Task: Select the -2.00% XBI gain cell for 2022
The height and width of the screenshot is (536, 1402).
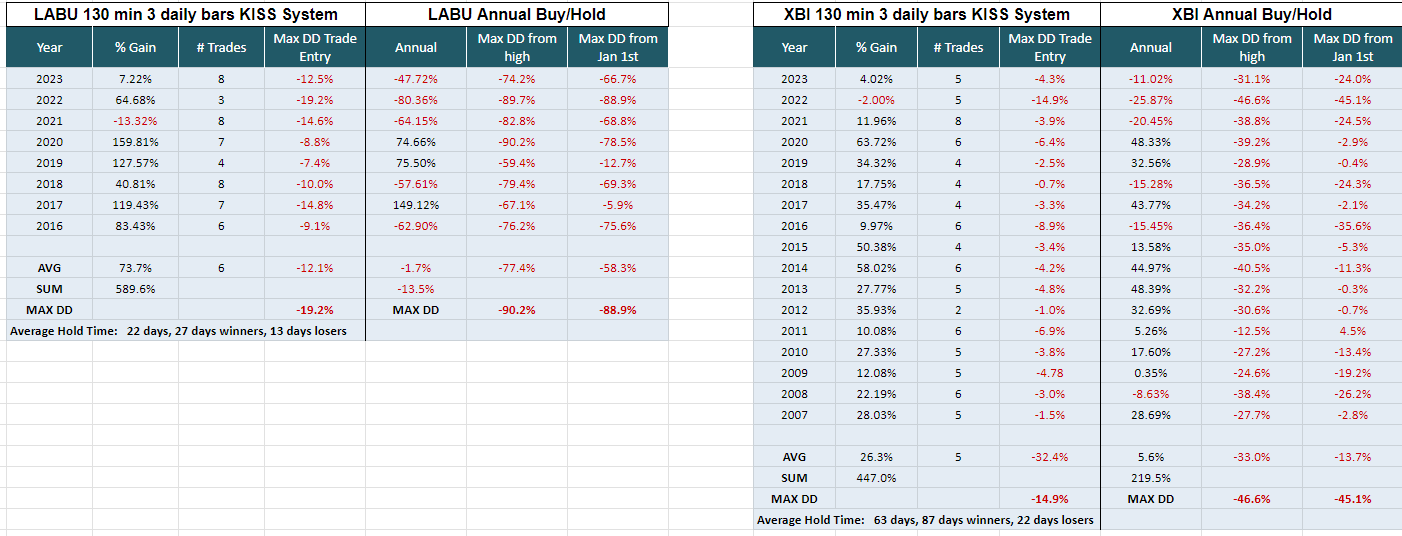Action: 877,100
